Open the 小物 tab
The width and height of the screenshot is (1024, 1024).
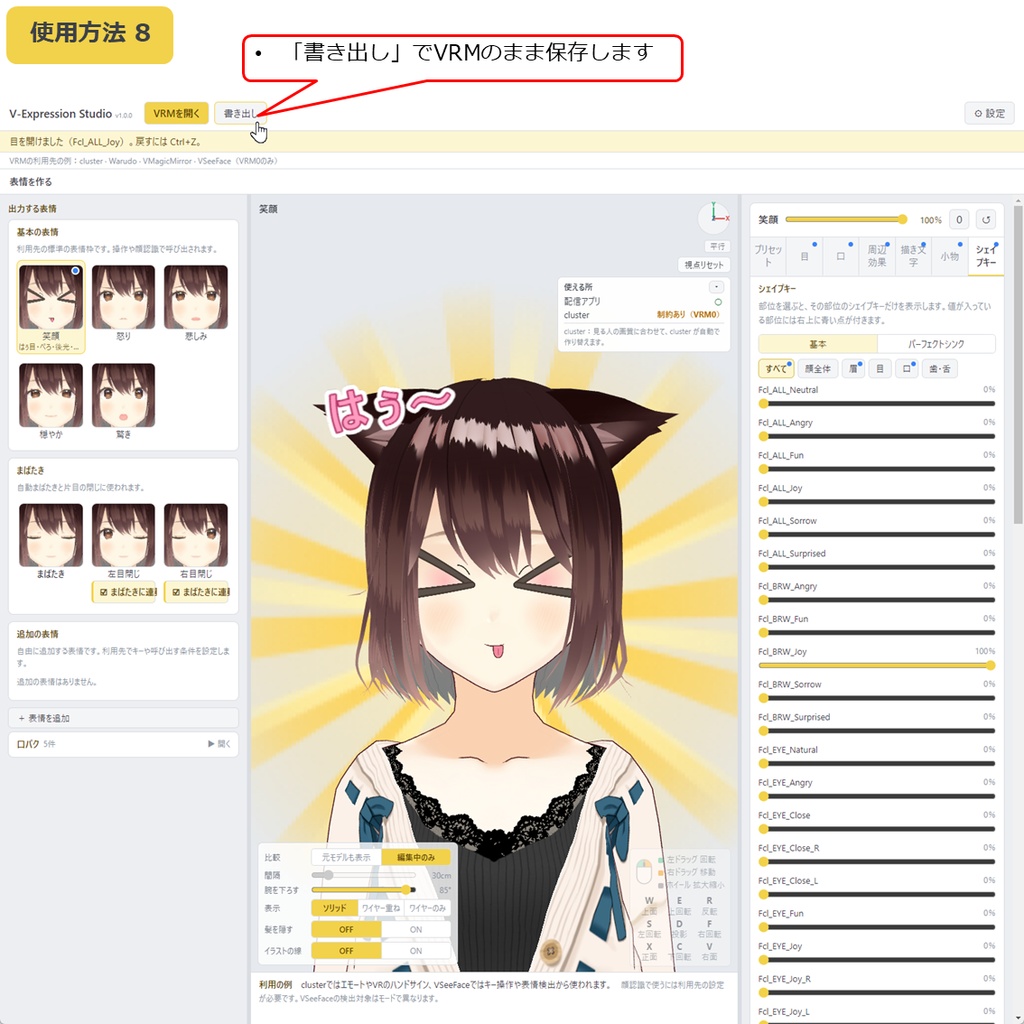pyautogui.click(x=950, y=256)
